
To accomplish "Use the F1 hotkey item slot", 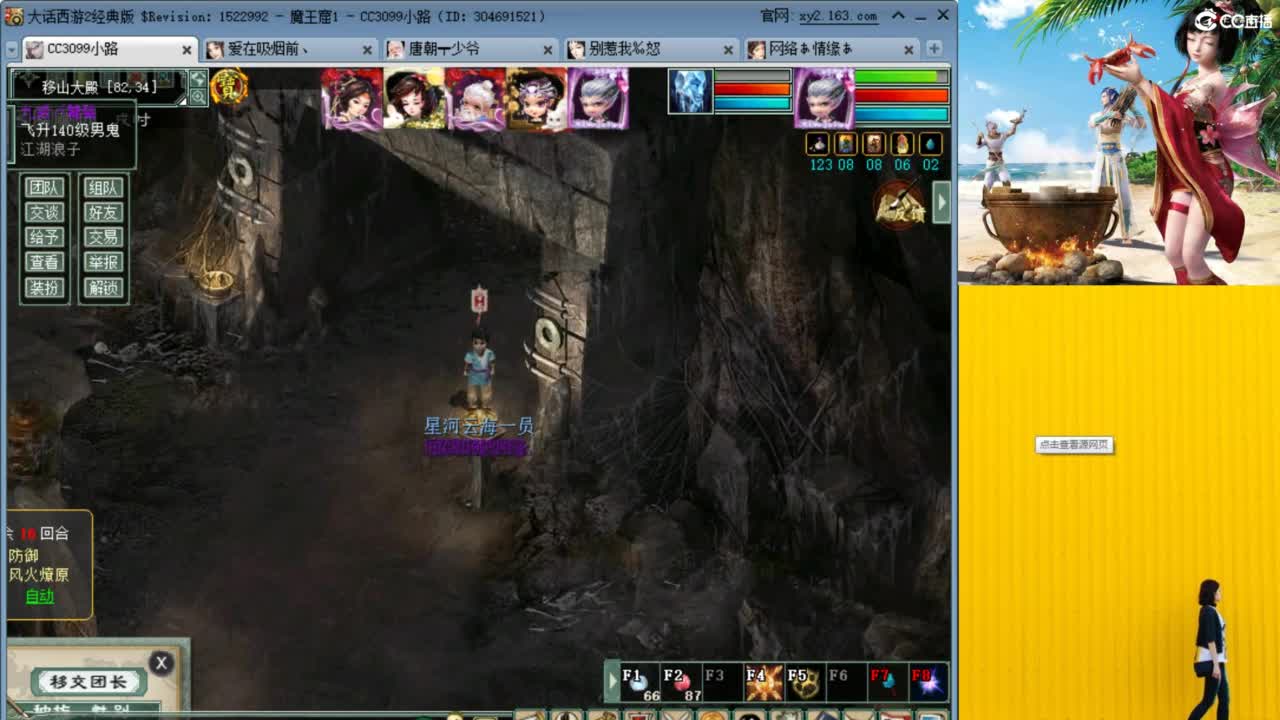I will (640, 682).
